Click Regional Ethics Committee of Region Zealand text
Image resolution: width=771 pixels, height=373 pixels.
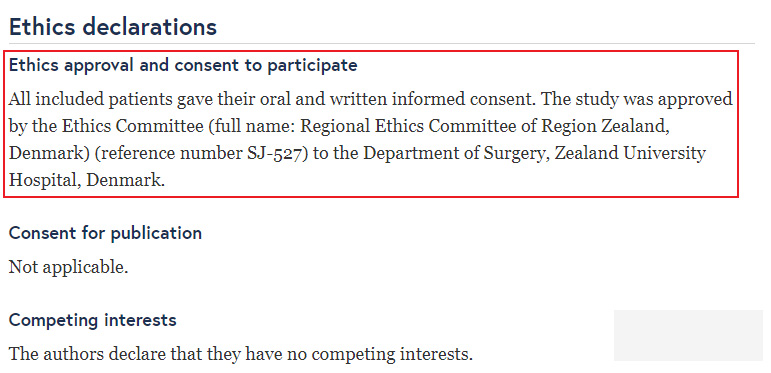(484, 126)
